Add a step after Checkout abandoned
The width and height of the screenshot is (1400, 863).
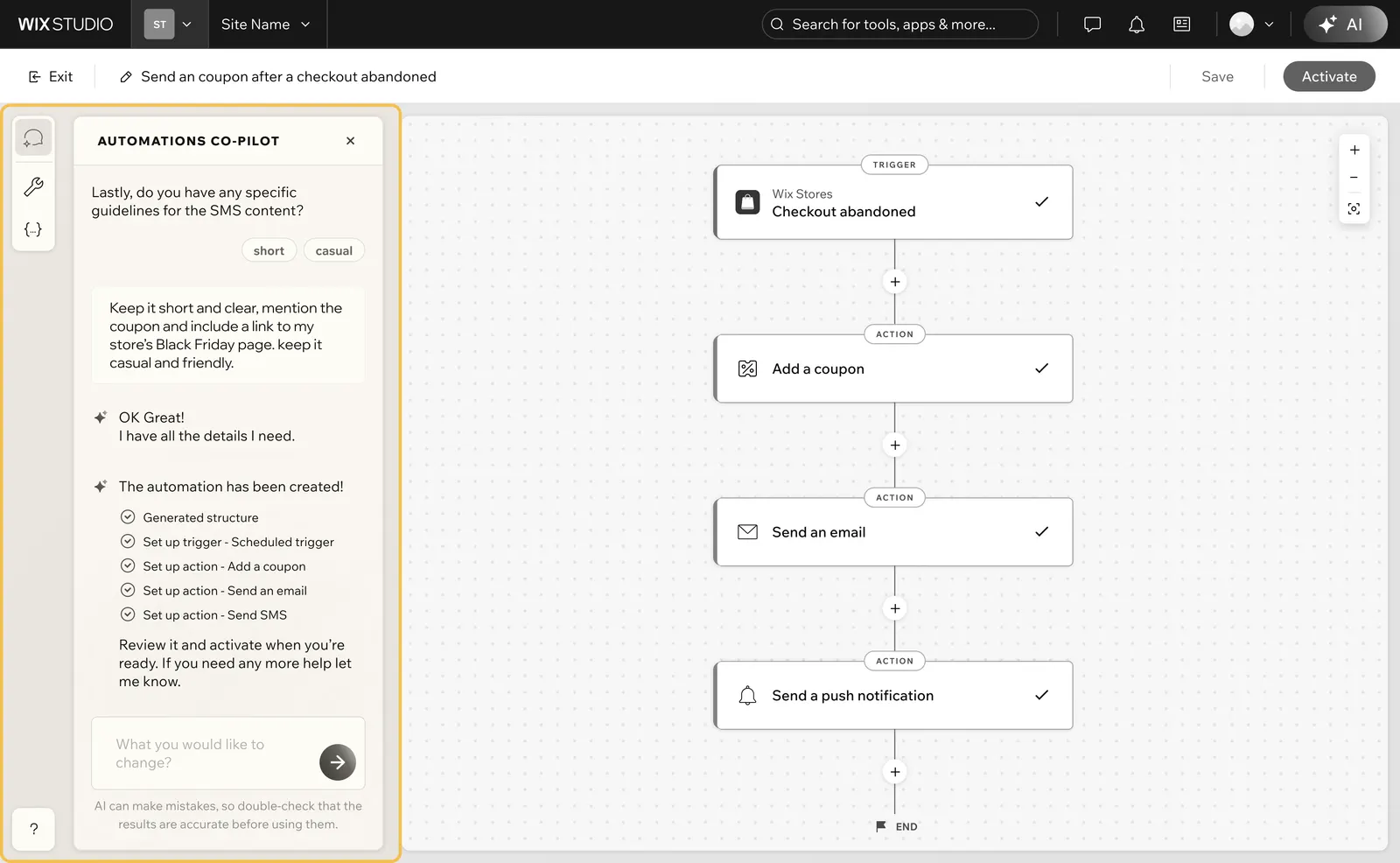click(895, 282)
